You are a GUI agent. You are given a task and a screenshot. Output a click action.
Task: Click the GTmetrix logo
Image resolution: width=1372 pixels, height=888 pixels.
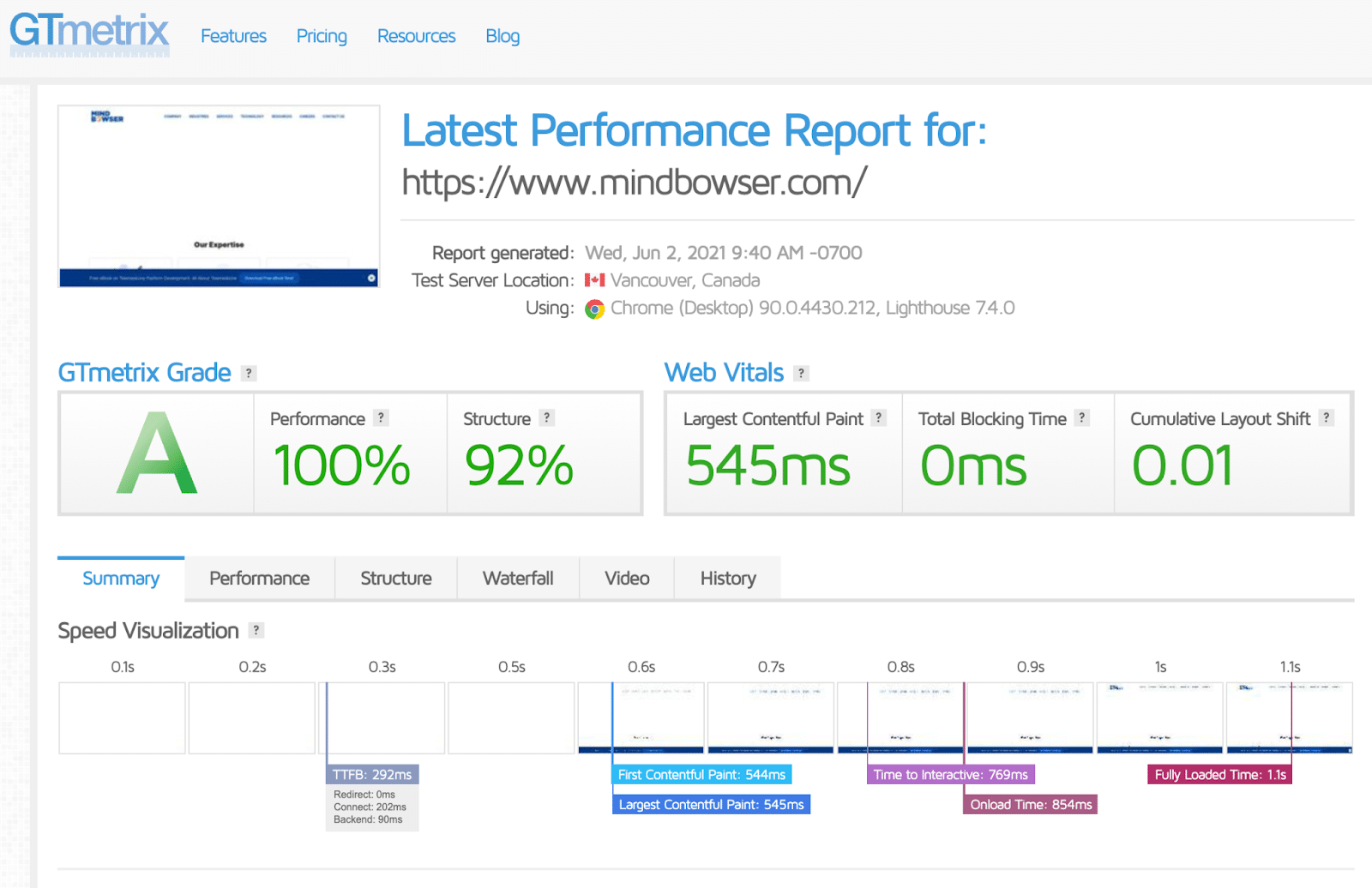pyautogui.click(x=88, y=34)
